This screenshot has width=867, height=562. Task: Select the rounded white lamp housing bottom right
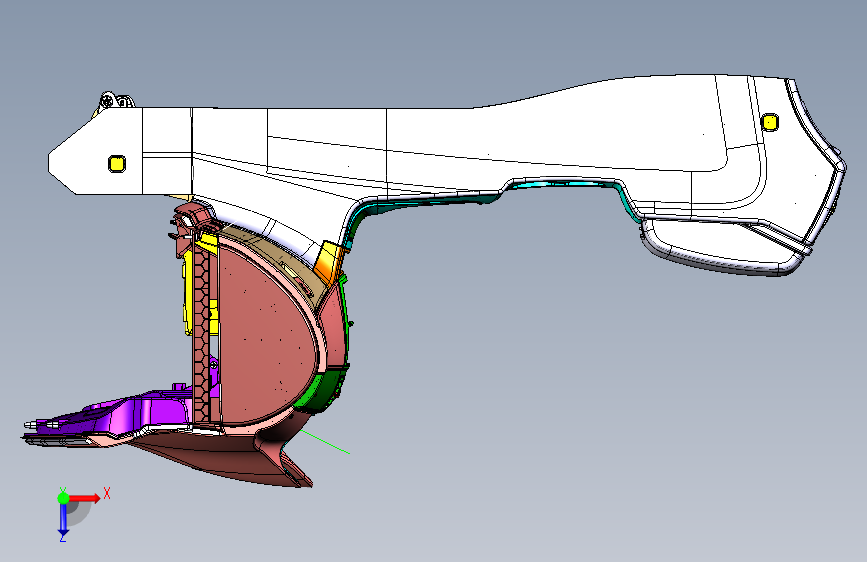click(x=722, y=248)
